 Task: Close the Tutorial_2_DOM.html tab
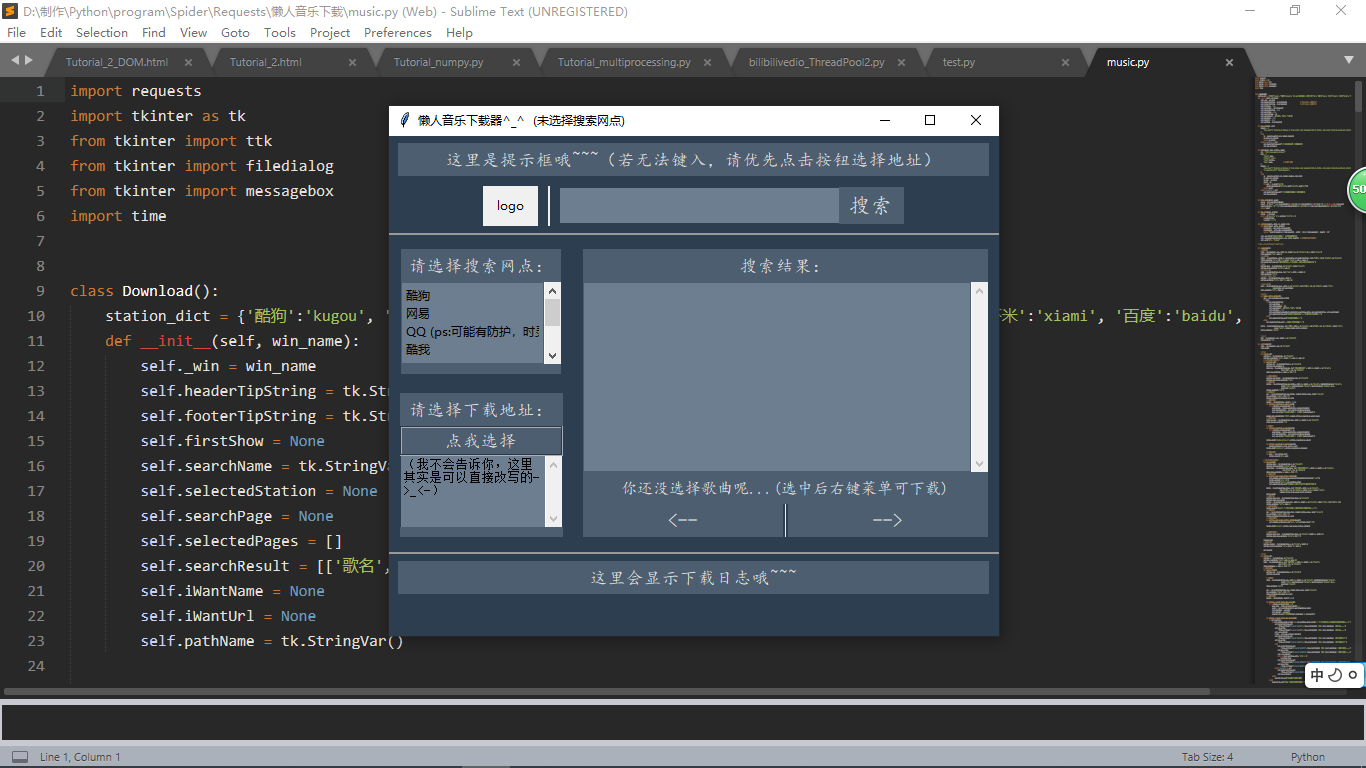click(188, 62)
